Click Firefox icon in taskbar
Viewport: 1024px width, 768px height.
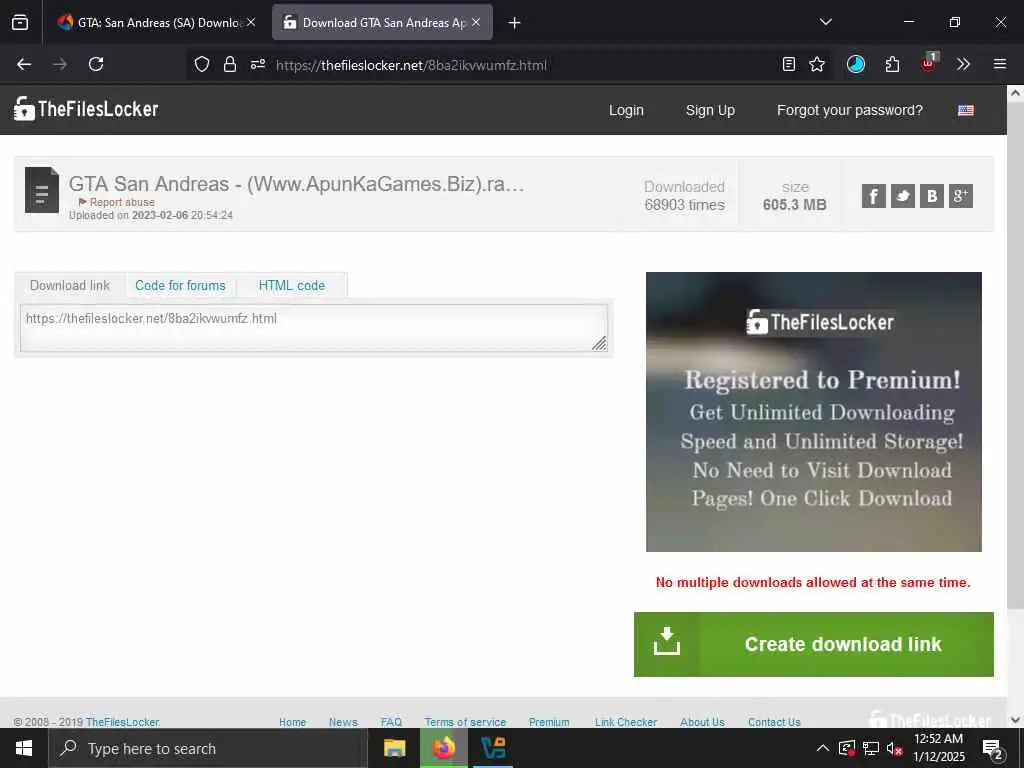pos(443,748)
